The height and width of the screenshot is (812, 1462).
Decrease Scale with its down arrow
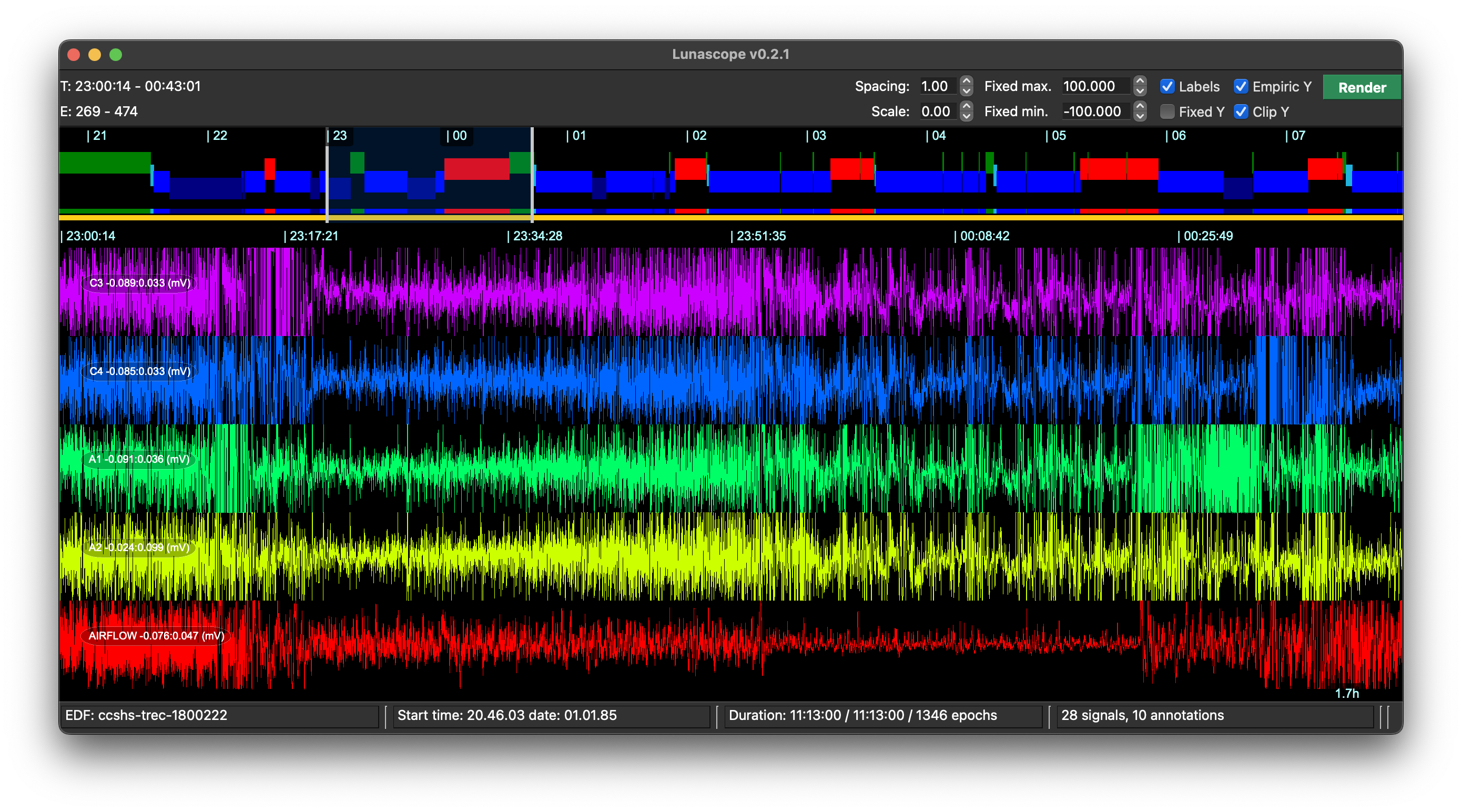click(967, 116)
